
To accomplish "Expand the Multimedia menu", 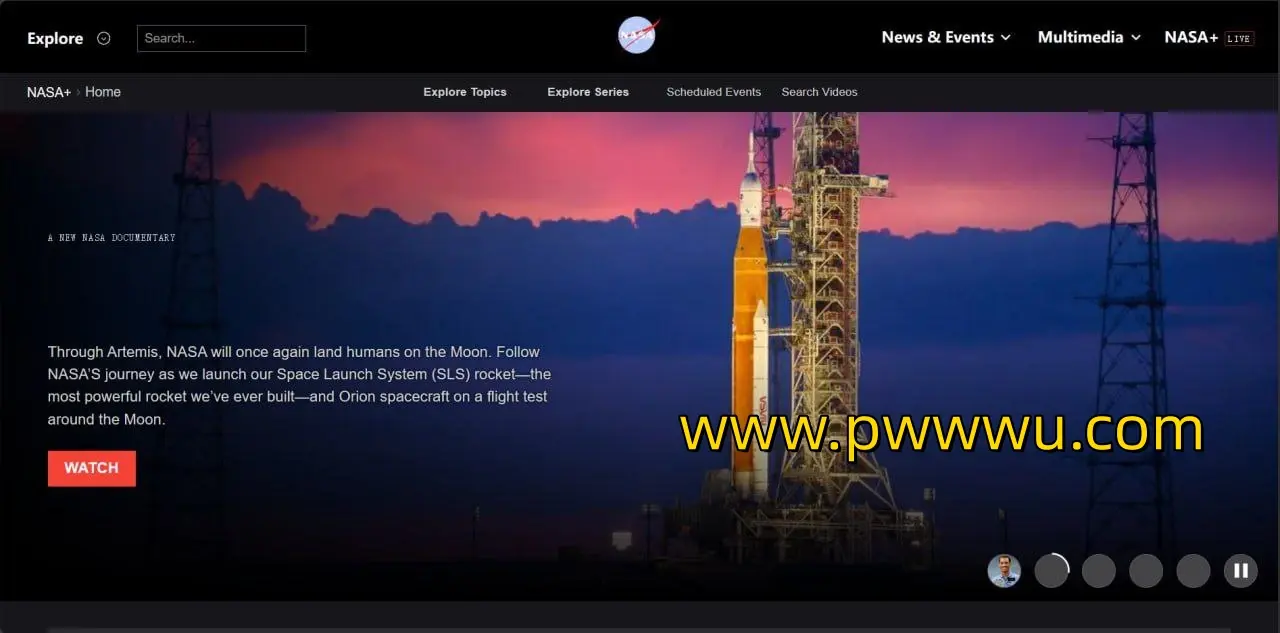I will coord(1088,37).
